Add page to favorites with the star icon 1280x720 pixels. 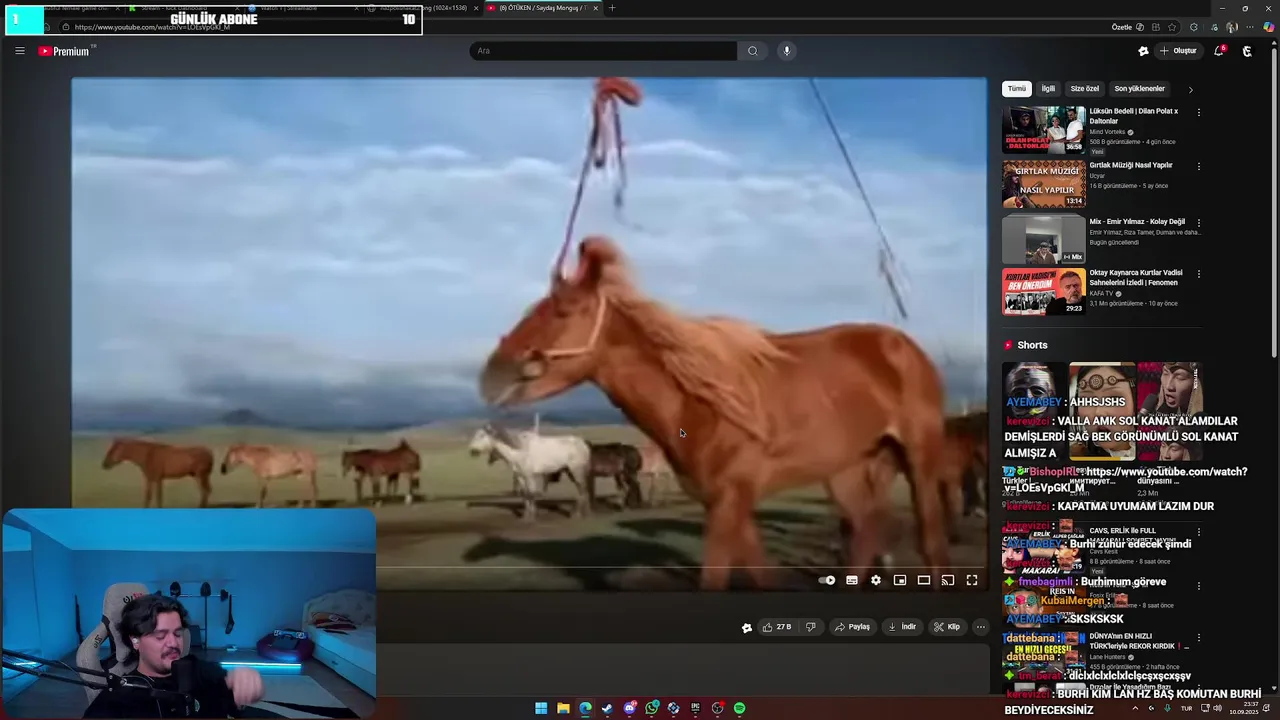(1173, 27)
